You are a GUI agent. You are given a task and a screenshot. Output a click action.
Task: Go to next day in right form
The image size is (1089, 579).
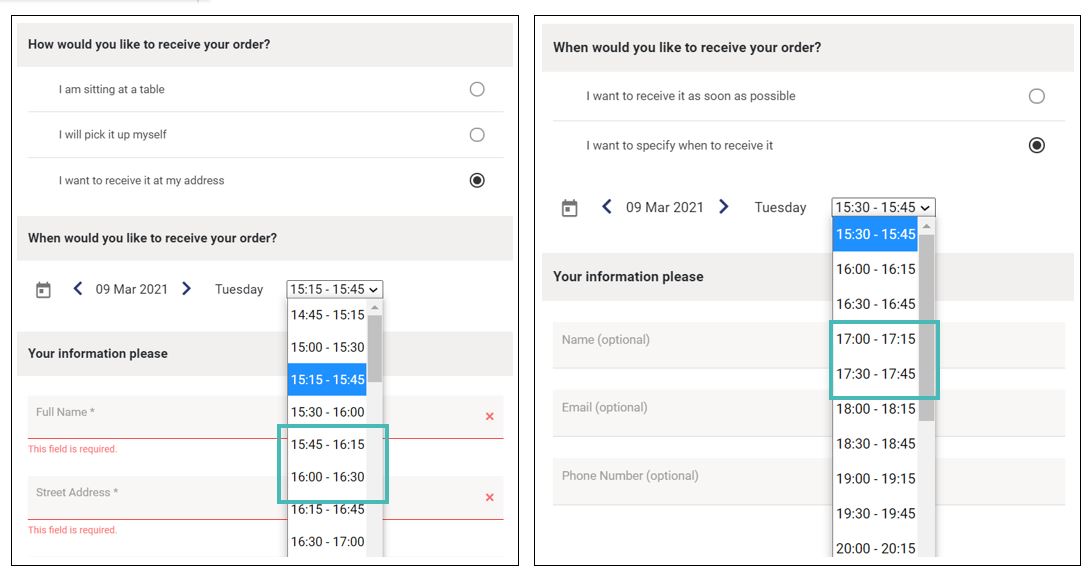(x=724, y=206)
